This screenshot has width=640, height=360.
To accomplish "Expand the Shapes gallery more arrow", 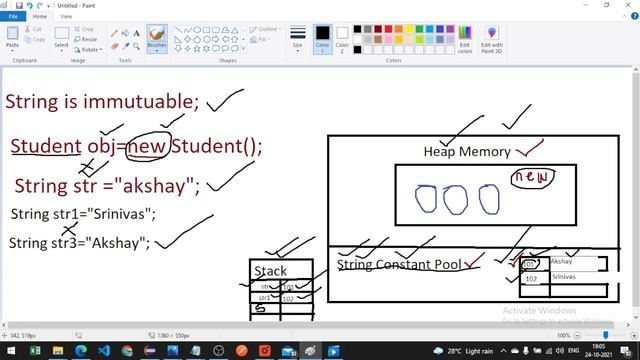I will click(x=243, y=49).
